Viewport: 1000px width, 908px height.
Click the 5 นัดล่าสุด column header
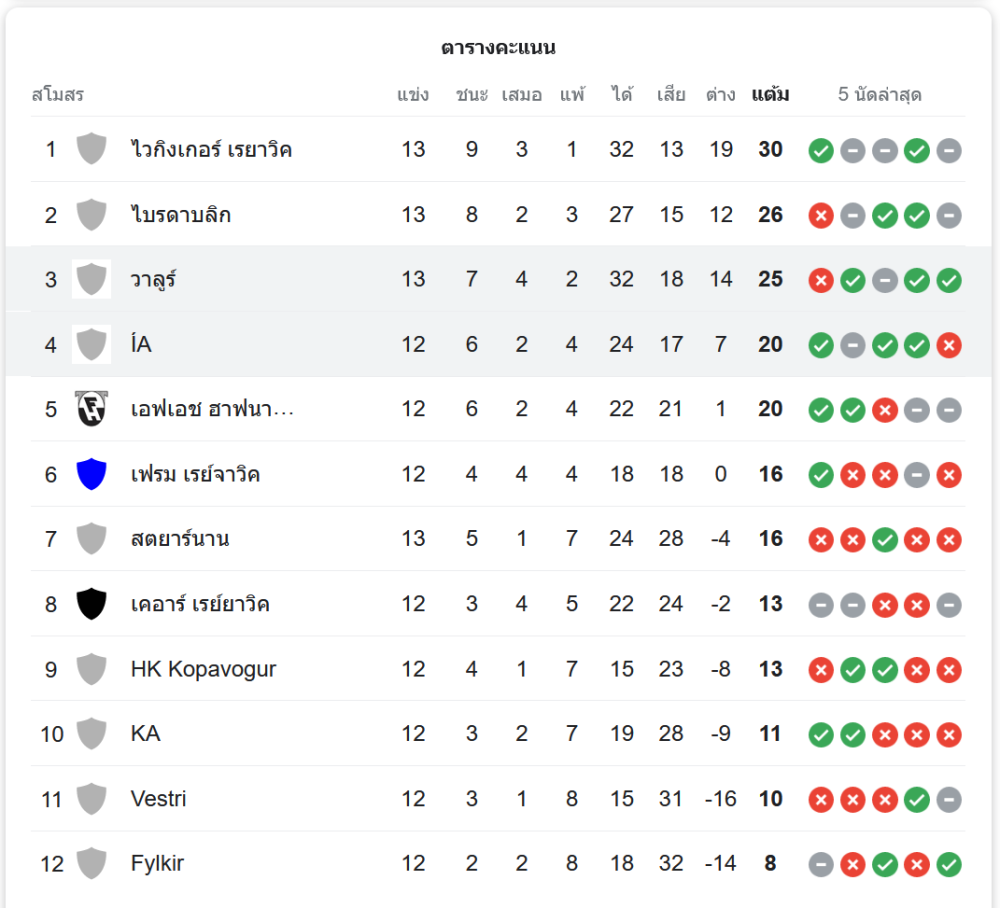point(879,95)
